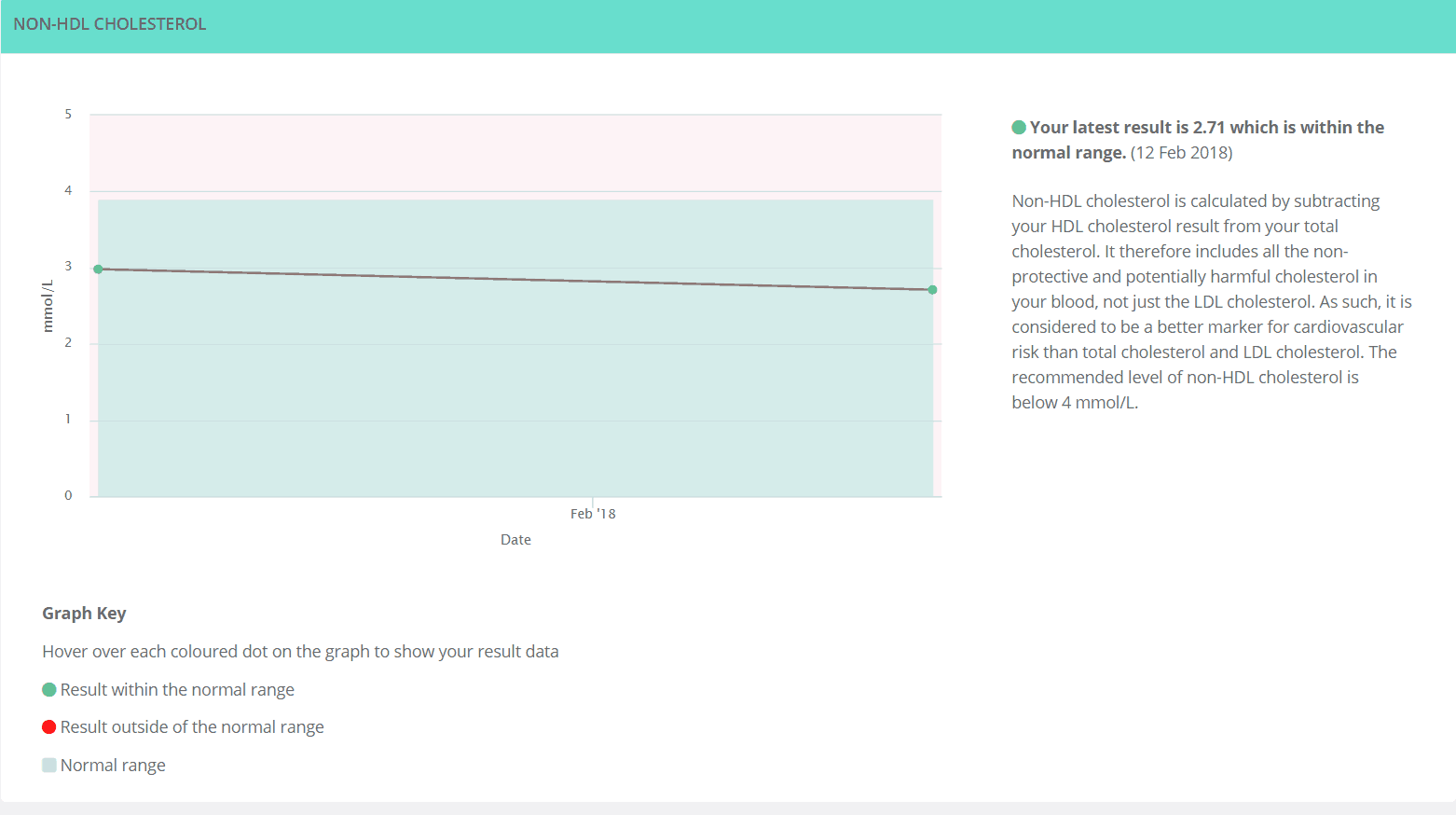Click the mmol/L y-axis title
The image size is (1456, 815).
coord(48,306)
